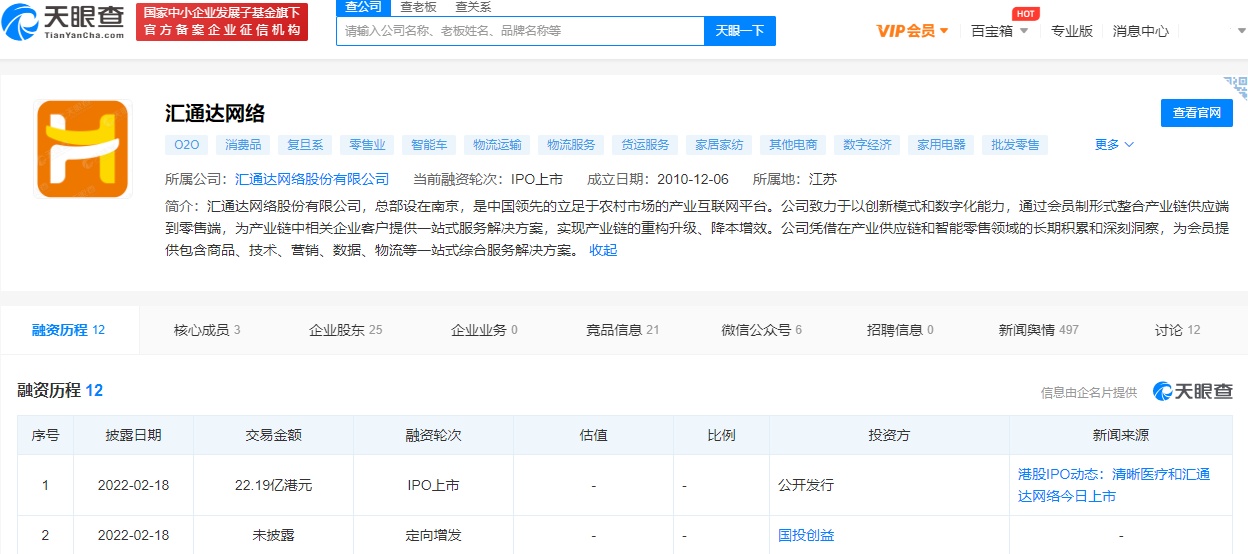This screenshot has width=1248, height=554.
Task: Switch to 企业业务 tab
Action: click(x=484, y=330)
